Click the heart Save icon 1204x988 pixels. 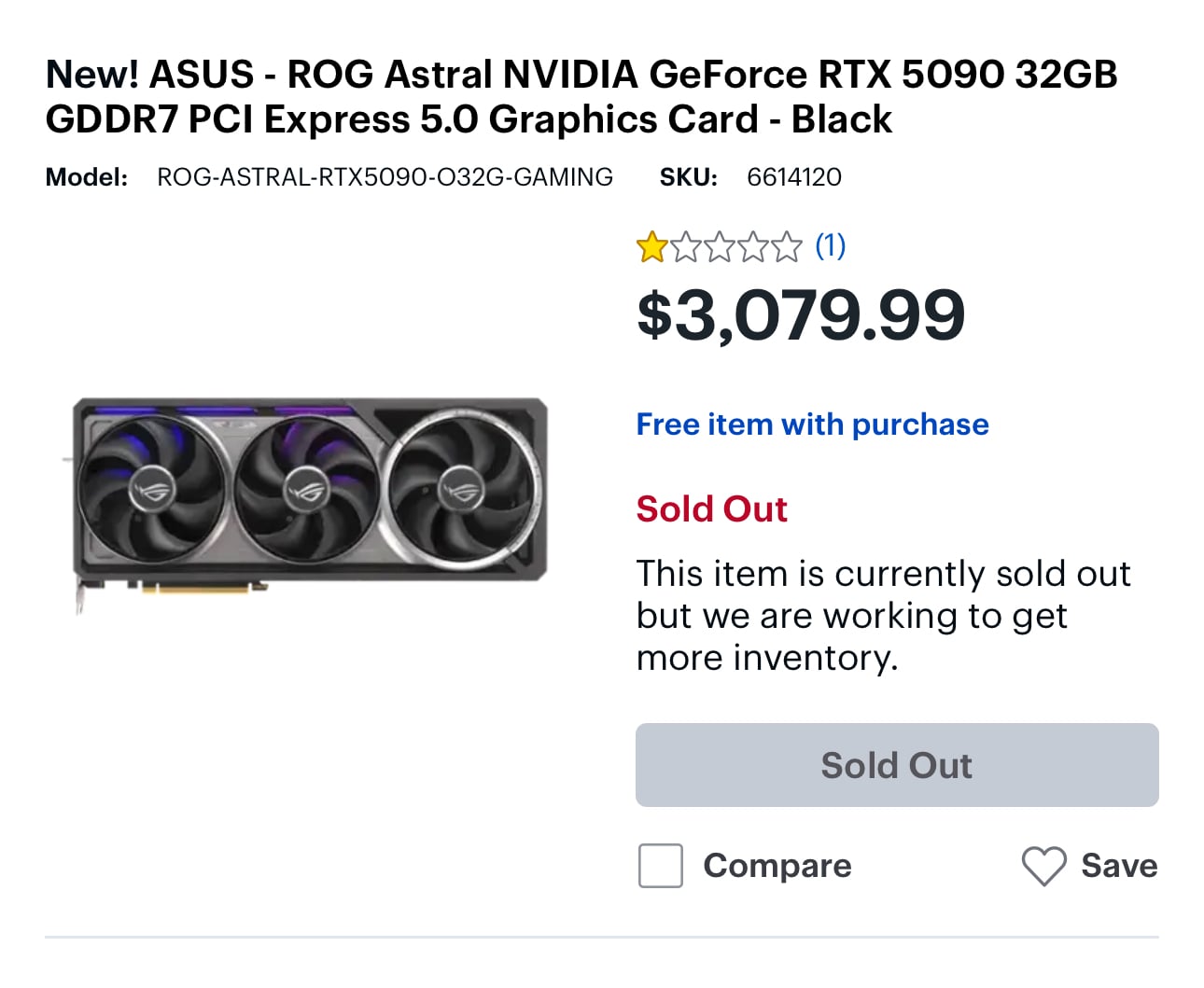click(1043, 866)
